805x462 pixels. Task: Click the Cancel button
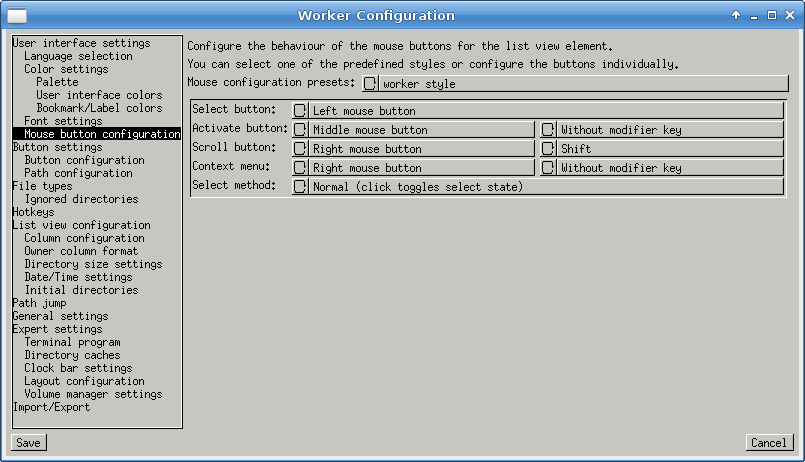click(768, 443)
